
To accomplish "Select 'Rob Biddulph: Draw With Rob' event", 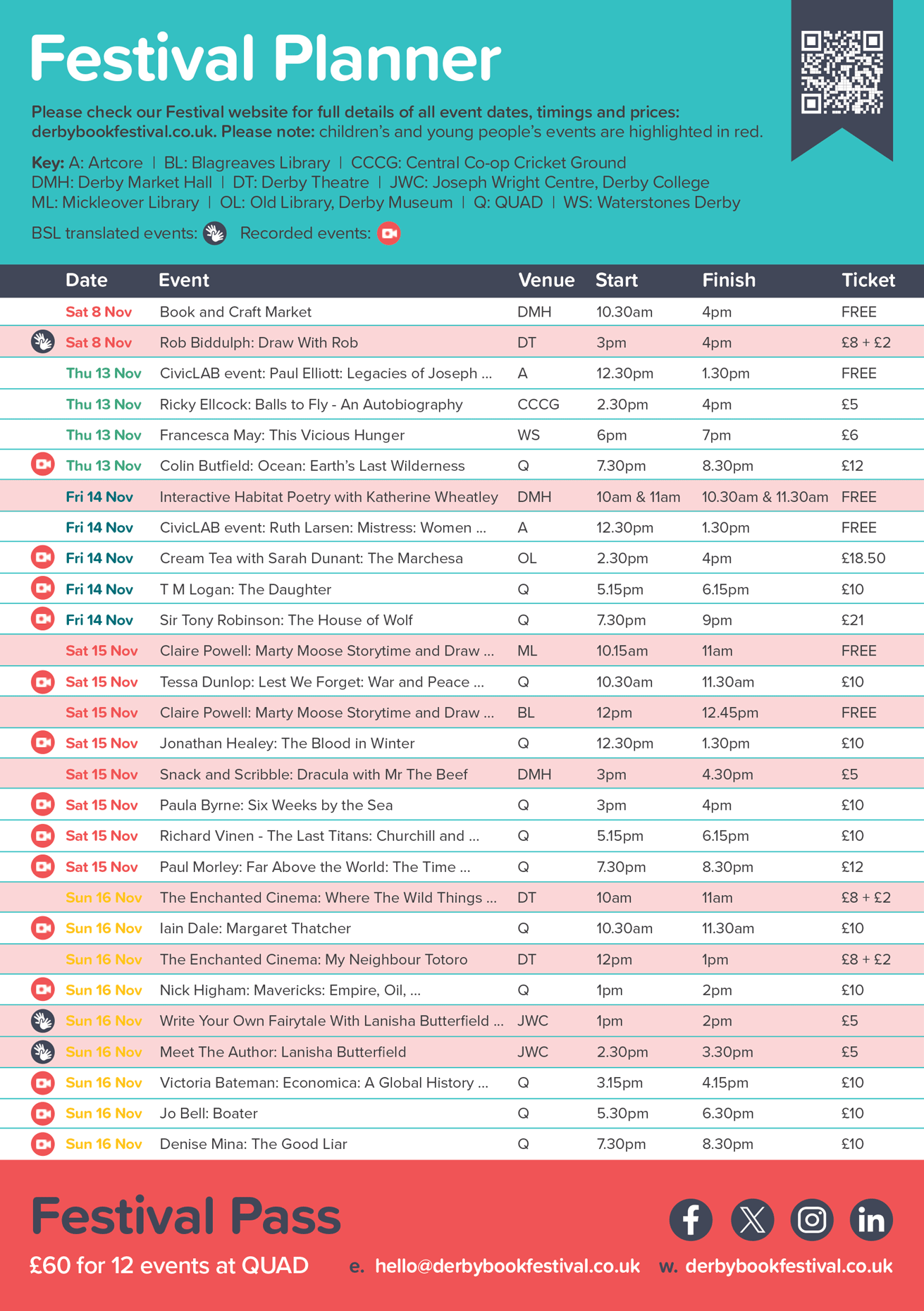I will pos(259,343).
